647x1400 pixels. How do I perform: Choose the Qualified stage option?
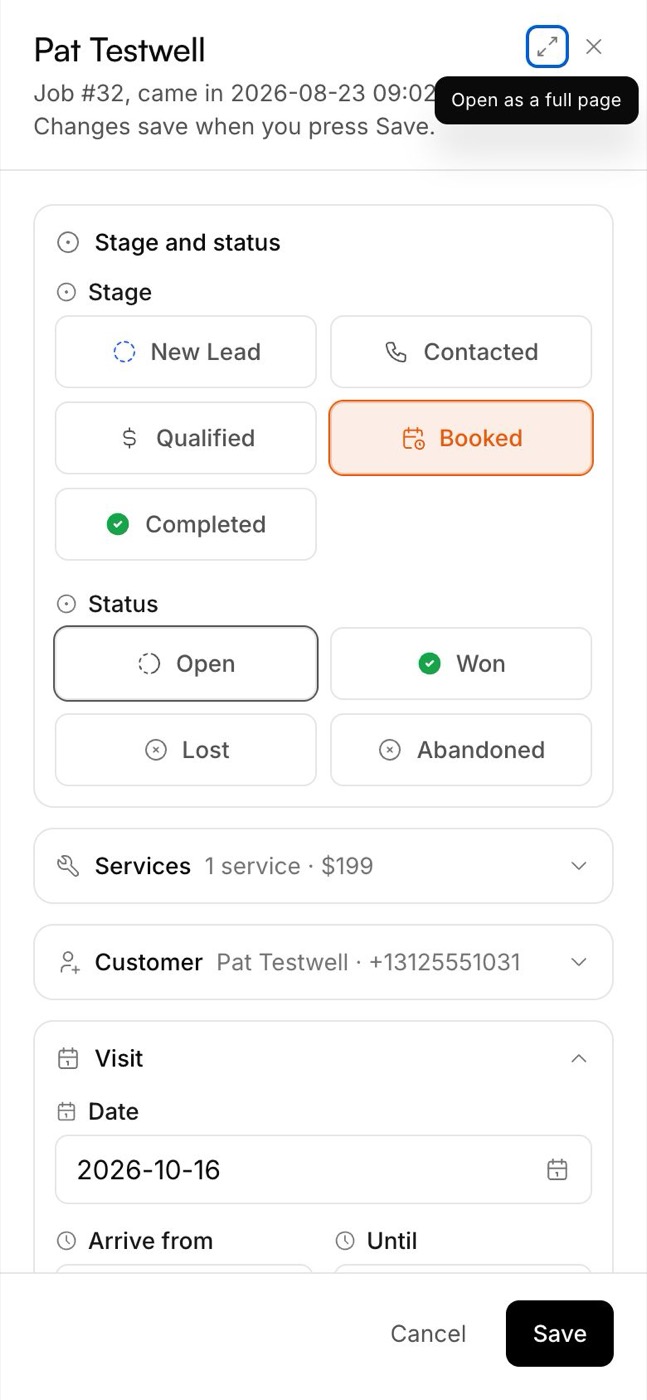point(186,438)
